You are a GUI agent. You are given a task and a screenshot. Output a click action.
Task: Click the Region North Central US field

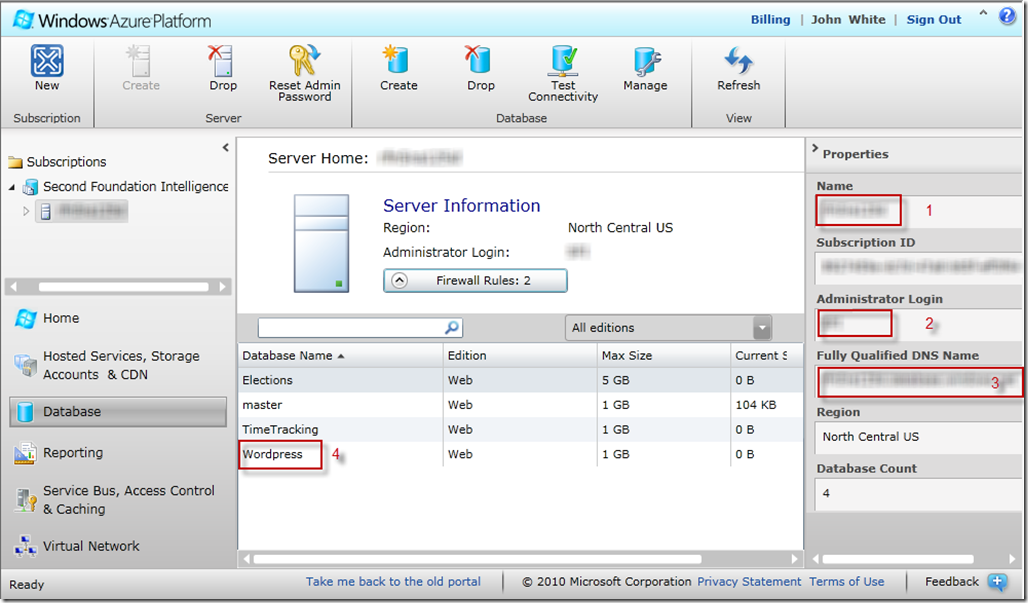918,437
